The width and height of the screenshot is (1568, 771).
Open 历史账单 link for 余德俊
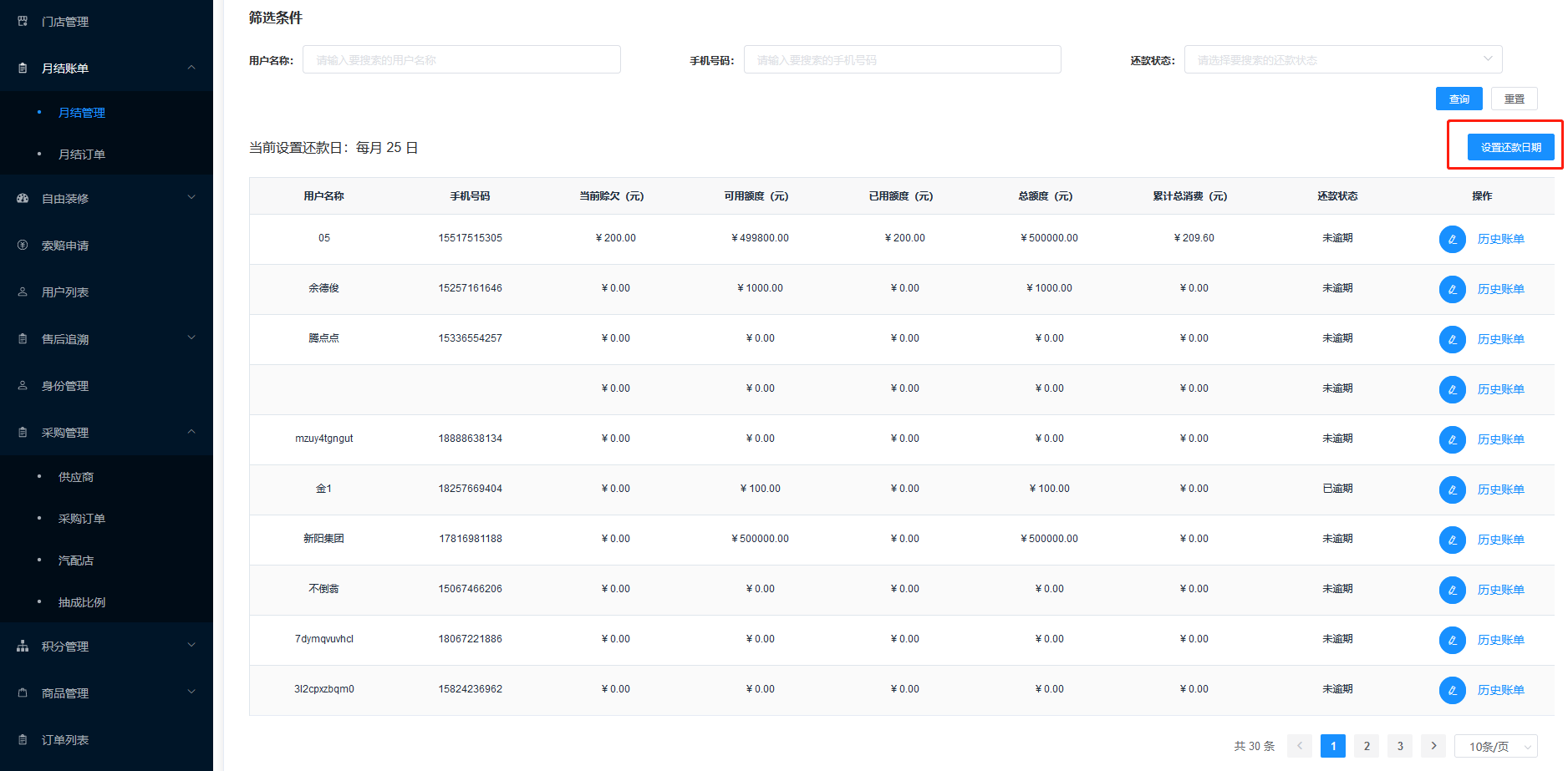pos(1501,289)
